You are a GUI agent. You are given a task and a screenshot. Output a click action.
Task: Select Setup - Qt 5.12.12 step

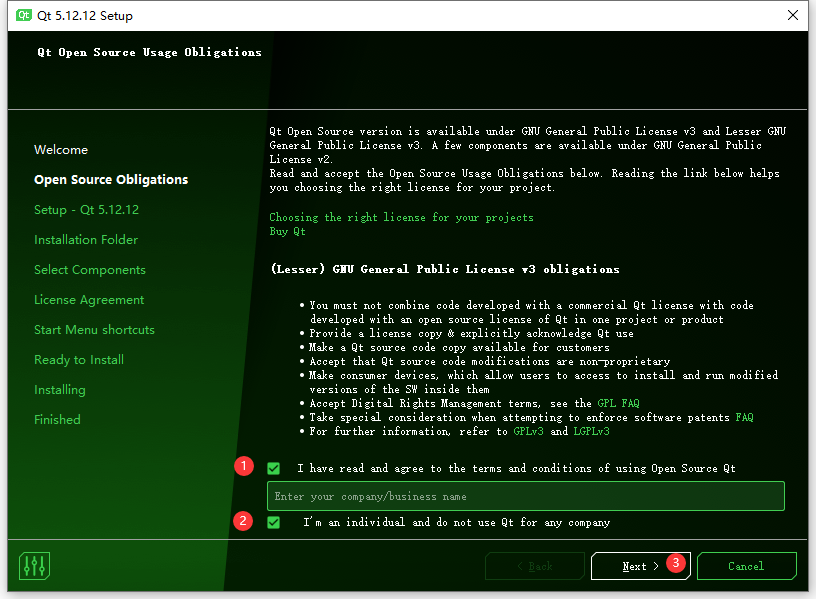(86, 210)
